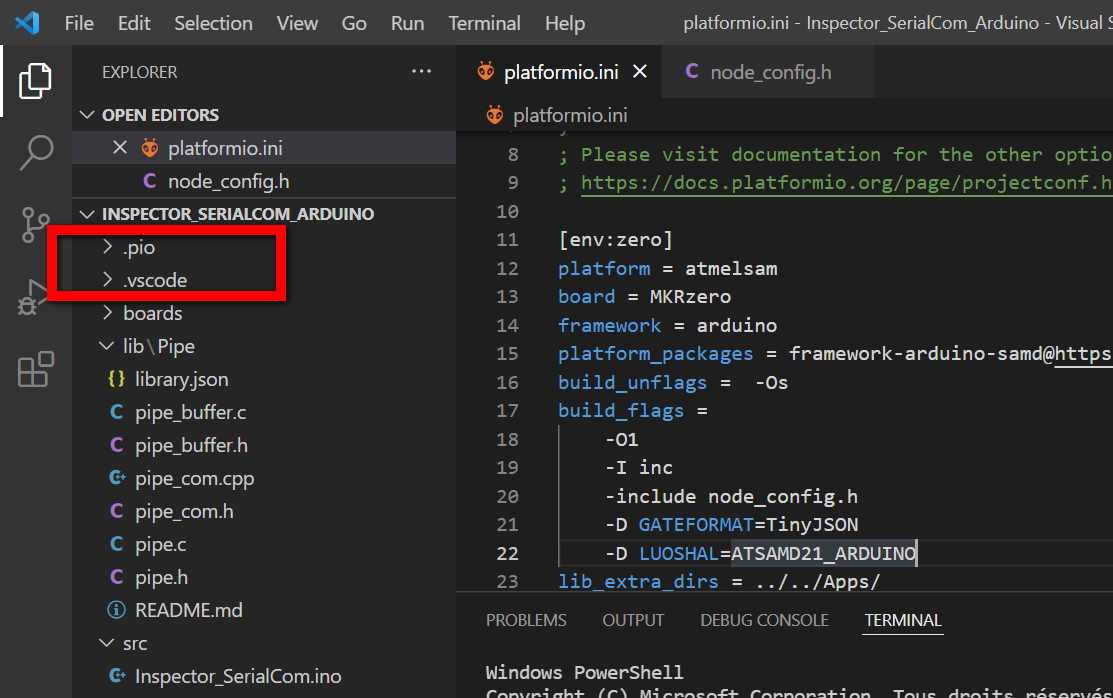Screen dimensions: 1113x698
Task: Close the platformio.ini editor tab
Action: click(640, 72)
